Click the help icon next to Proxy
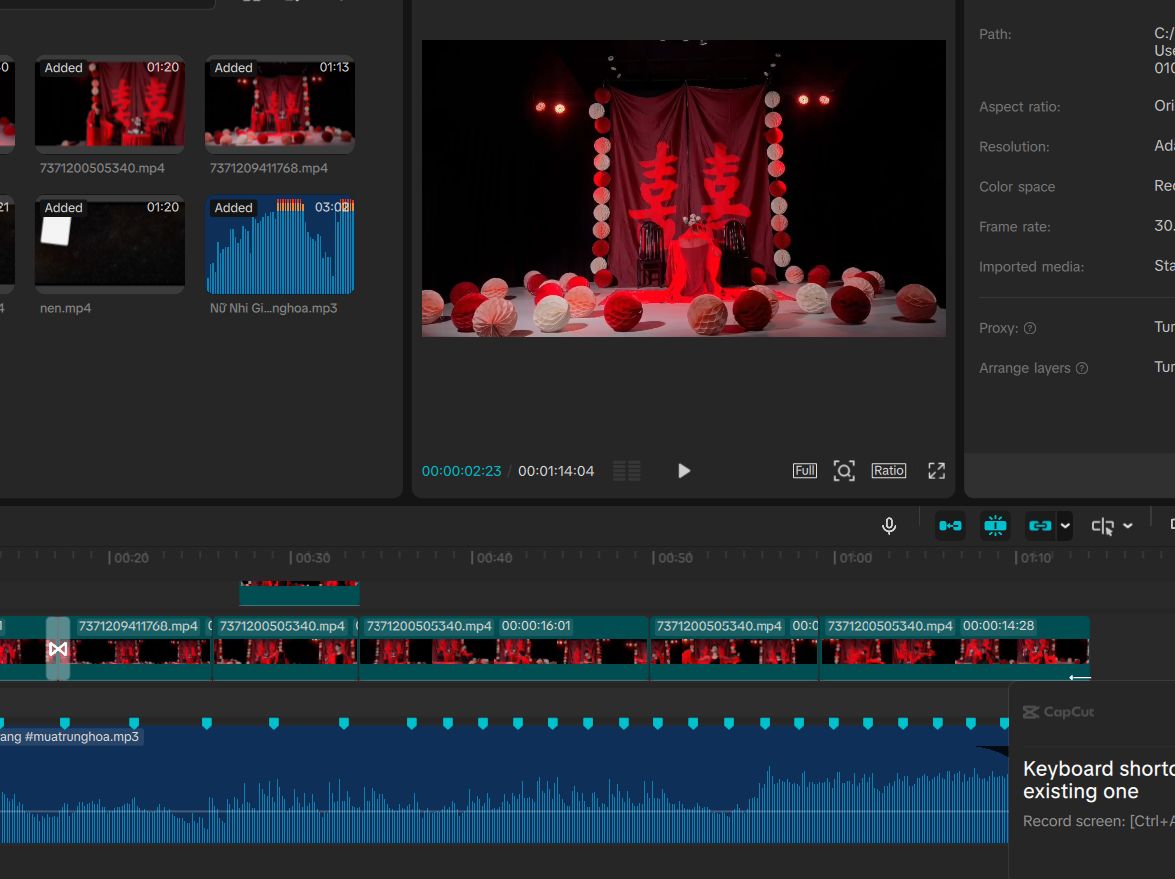The height and width of the screenshot is (879, 1175). [x=1030, y=328]
